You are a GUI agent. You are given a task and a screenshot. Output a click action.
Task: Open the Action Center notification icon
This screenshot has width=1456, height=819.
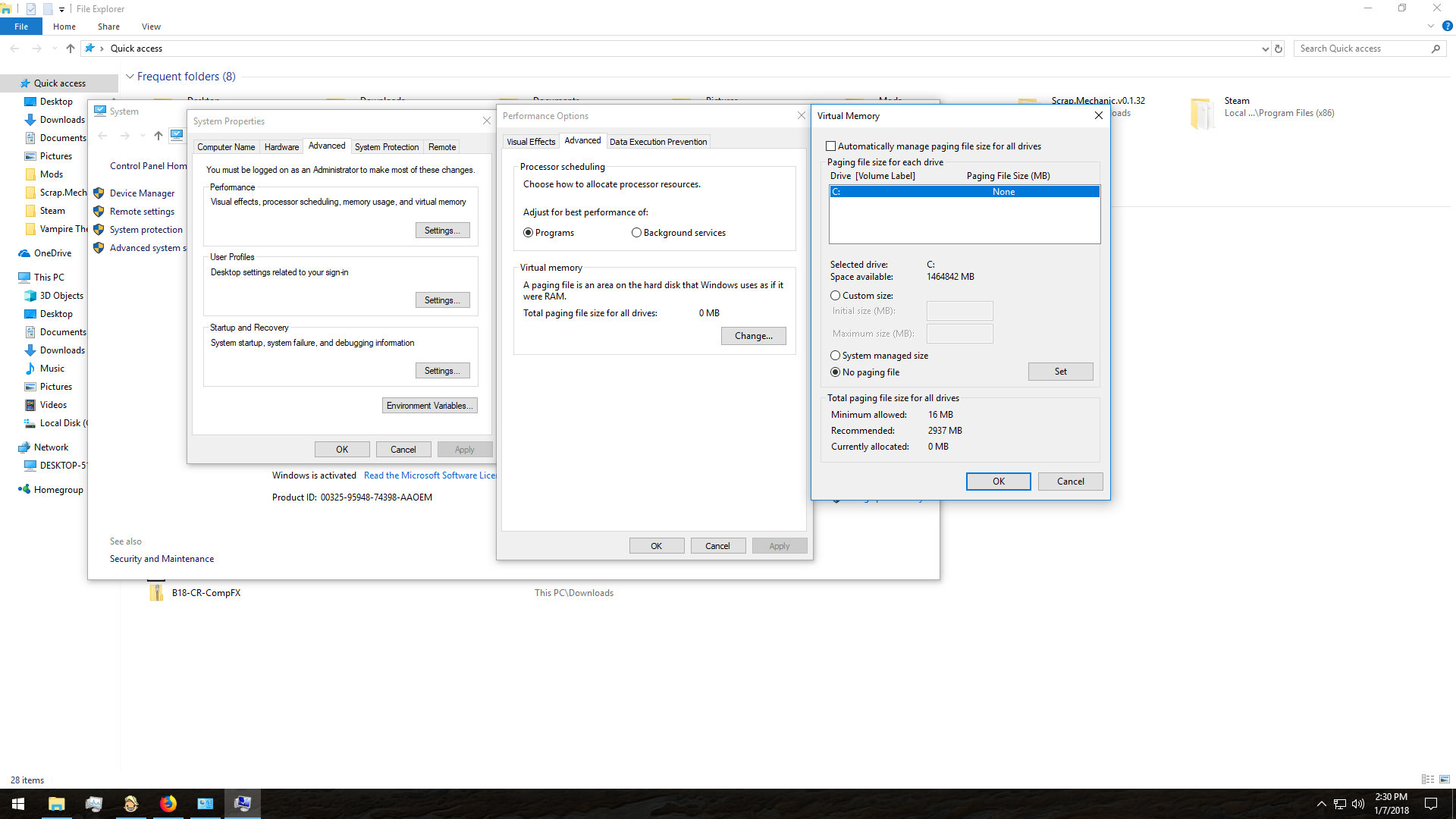pyautogui.click(x=1430, y=804)
